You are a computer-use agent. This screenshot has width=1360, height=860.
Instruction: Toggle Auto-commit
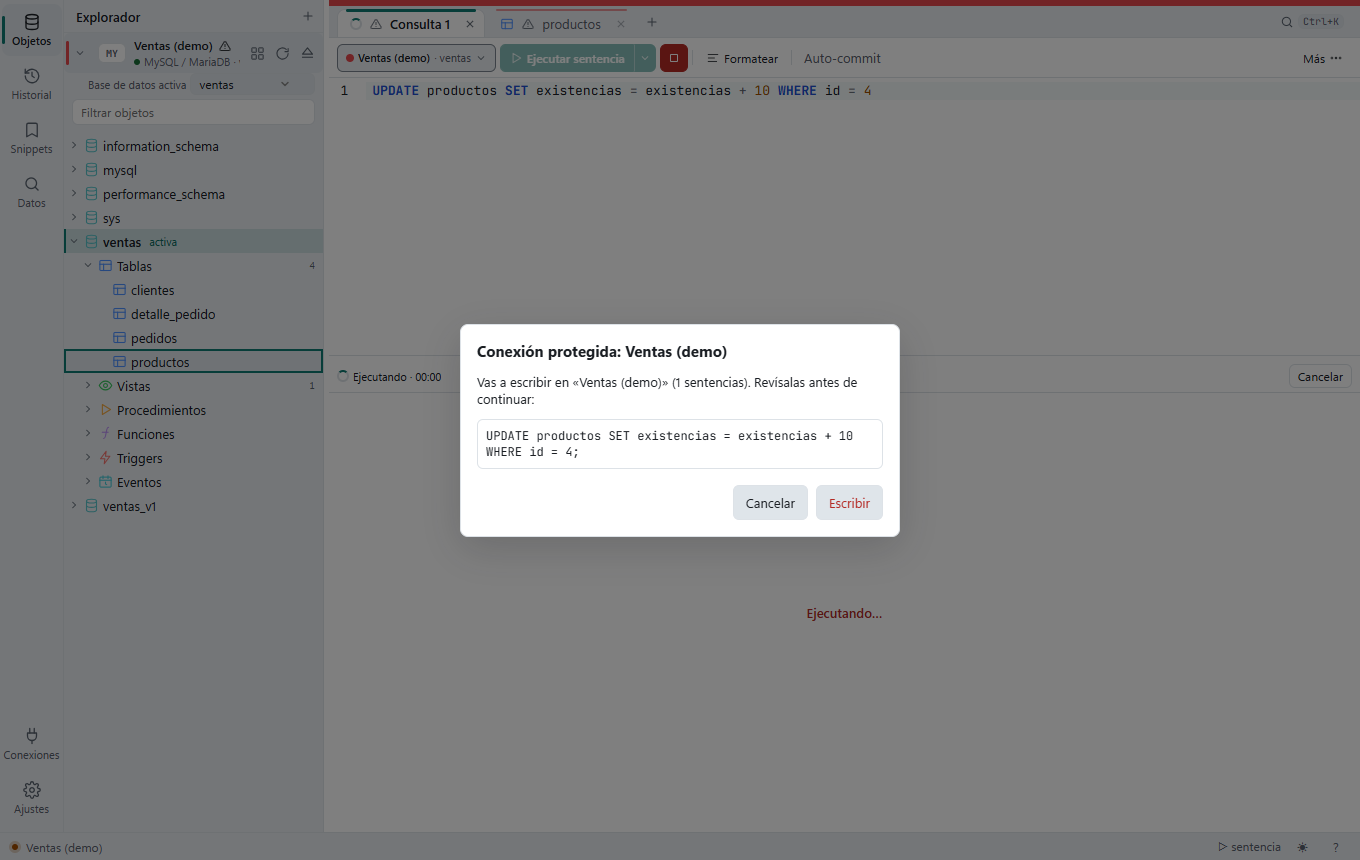842,58
